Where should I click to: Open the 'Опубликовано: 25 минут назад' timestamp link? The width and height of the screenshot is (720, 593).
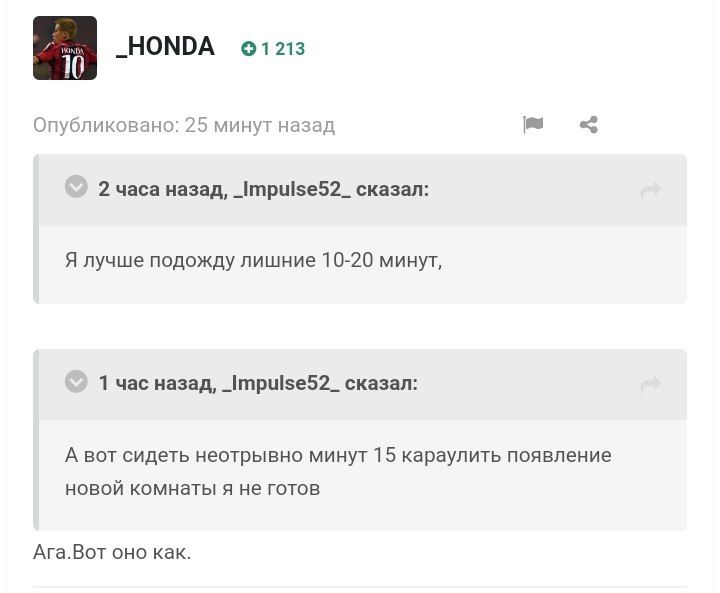coord(184,125)
